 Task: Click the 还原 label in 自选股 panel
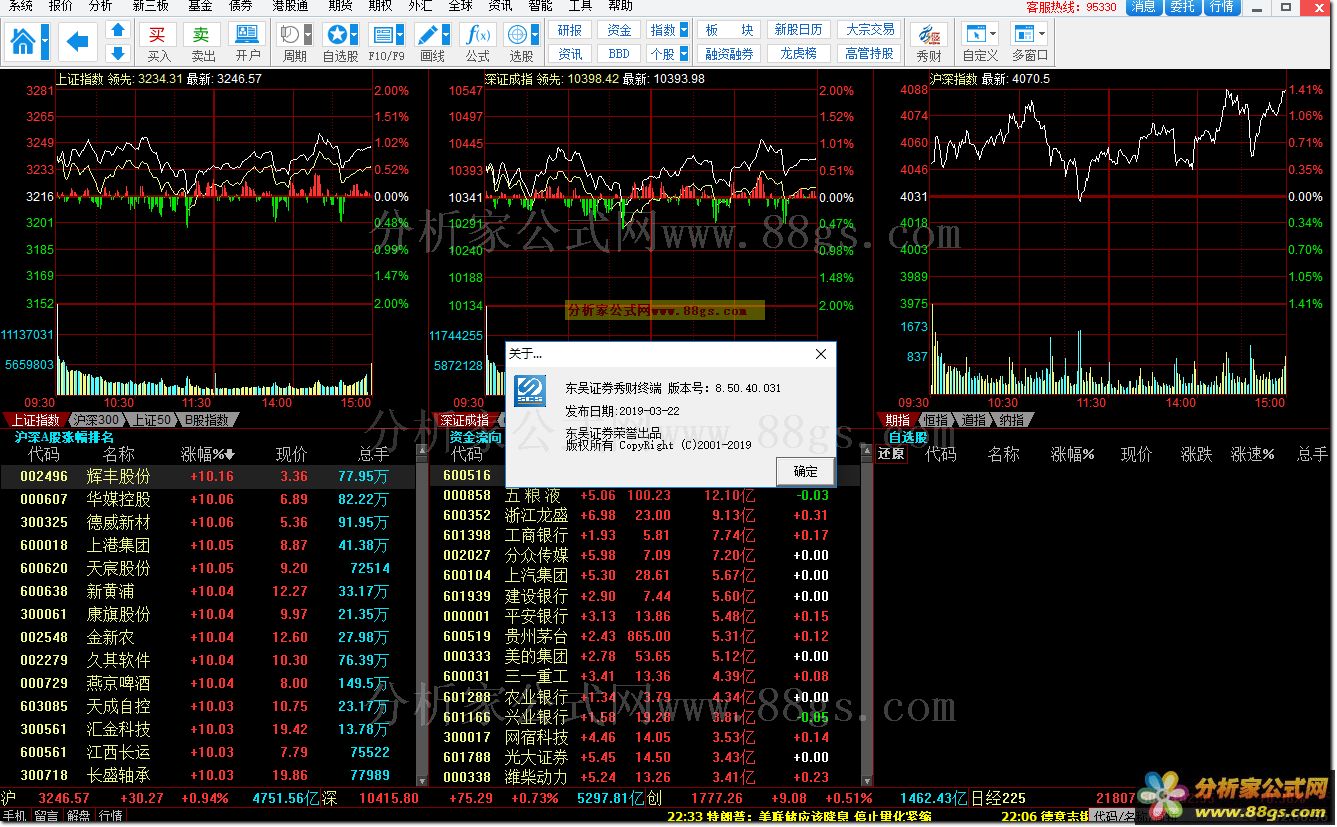pyautogui.click(x=891, y=454)
